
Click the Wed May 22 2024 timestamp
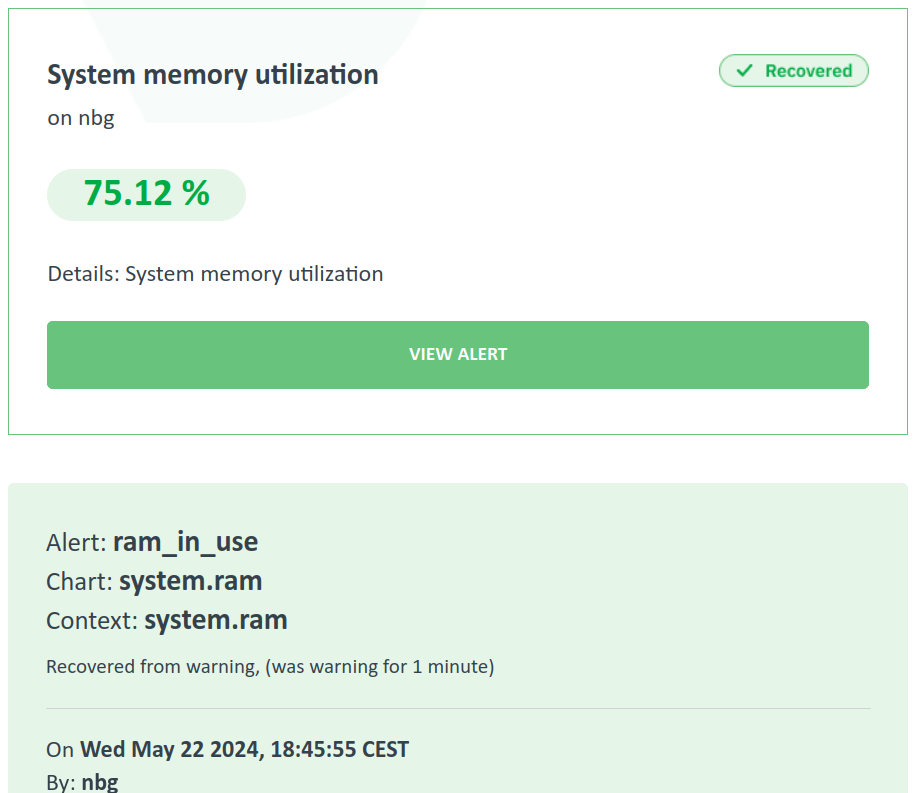pyautogui.click(x=244, y=749)
